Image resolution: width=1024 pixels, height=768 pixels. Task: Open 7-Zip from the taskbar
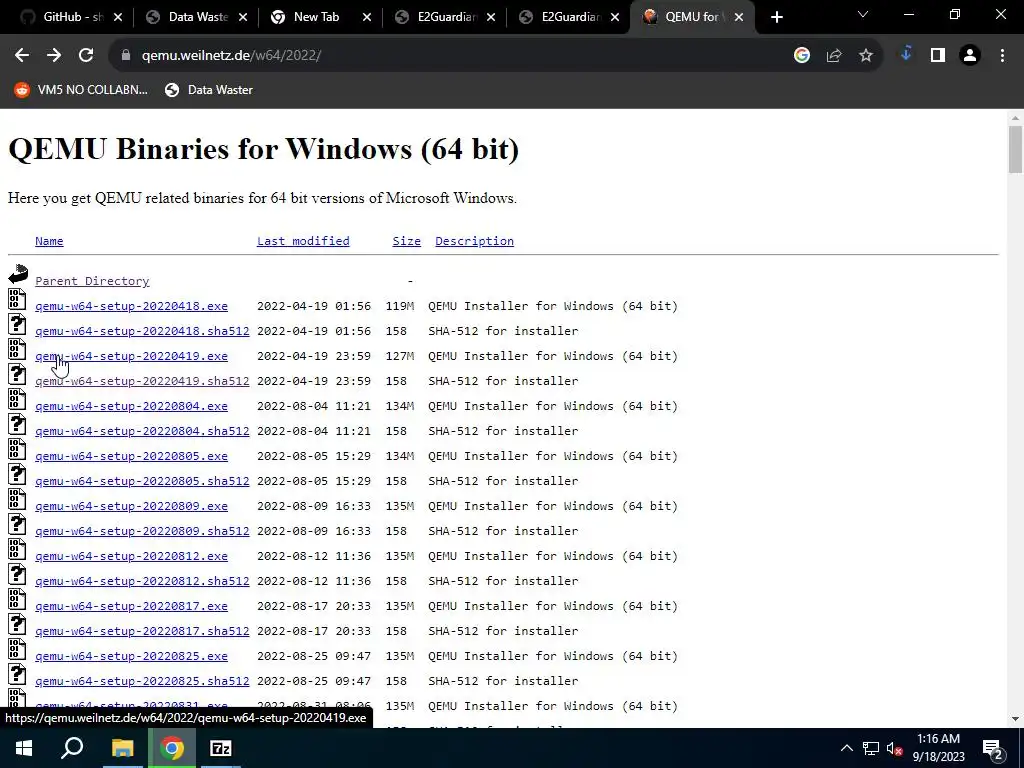click(221, 748)
